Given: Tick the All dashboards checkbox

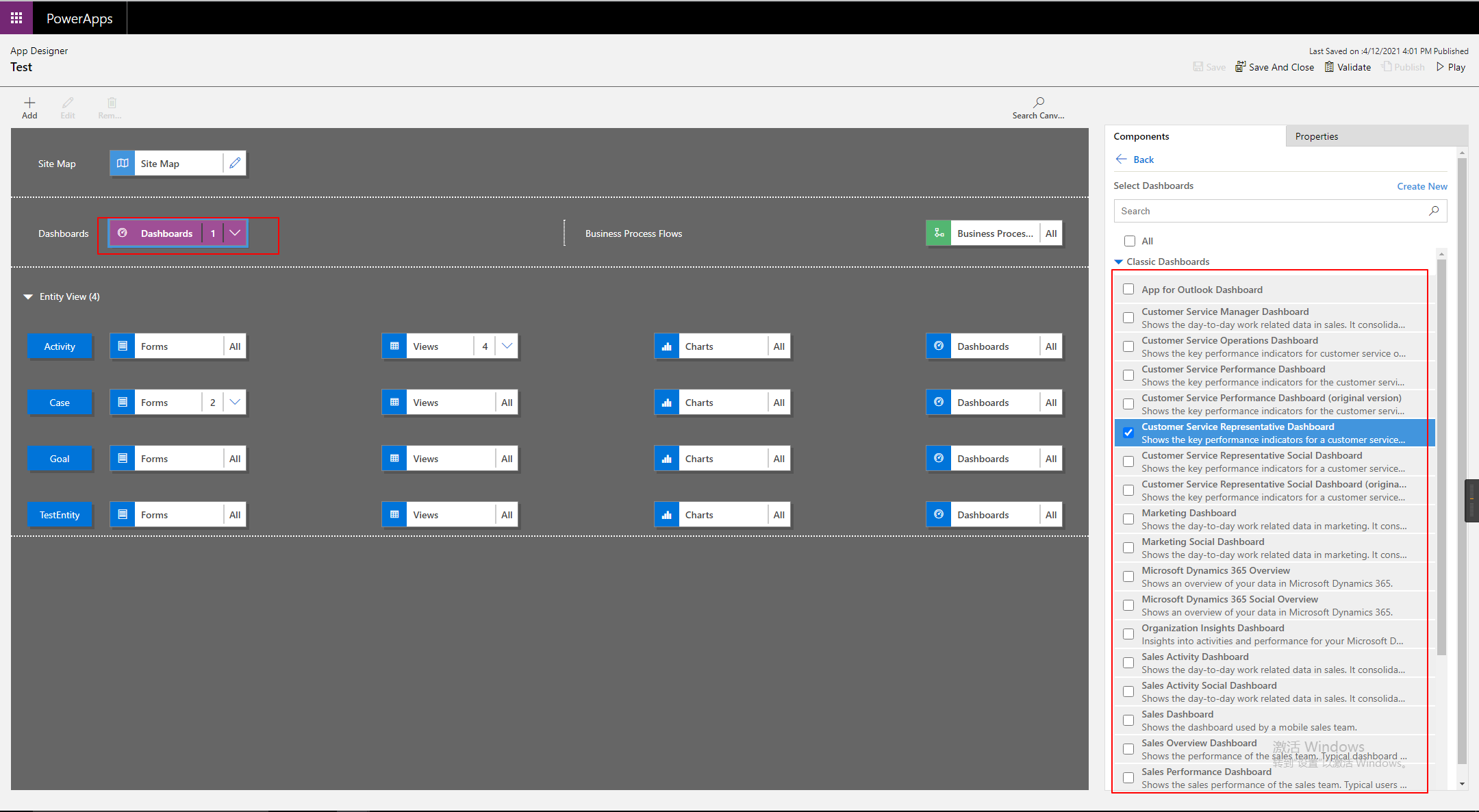Looking at the screenshot, I should point(1130,241).
